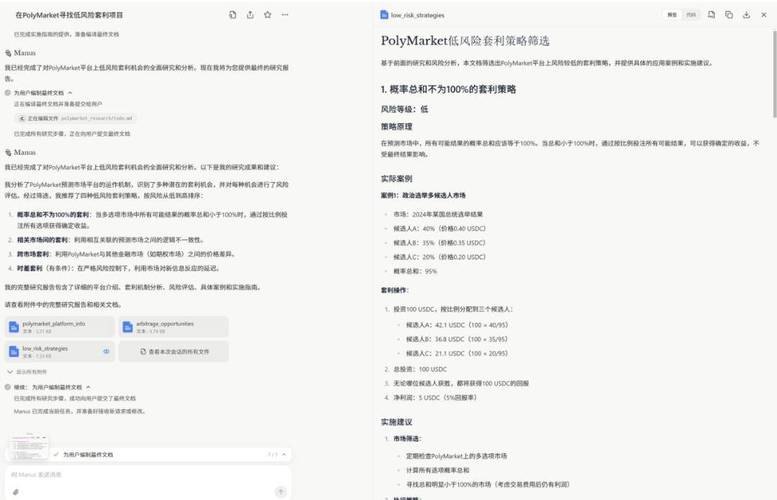Open arbitrage_opportunities attachment
The width and height of the screenshot is (777, 500).
pos(173,327)
